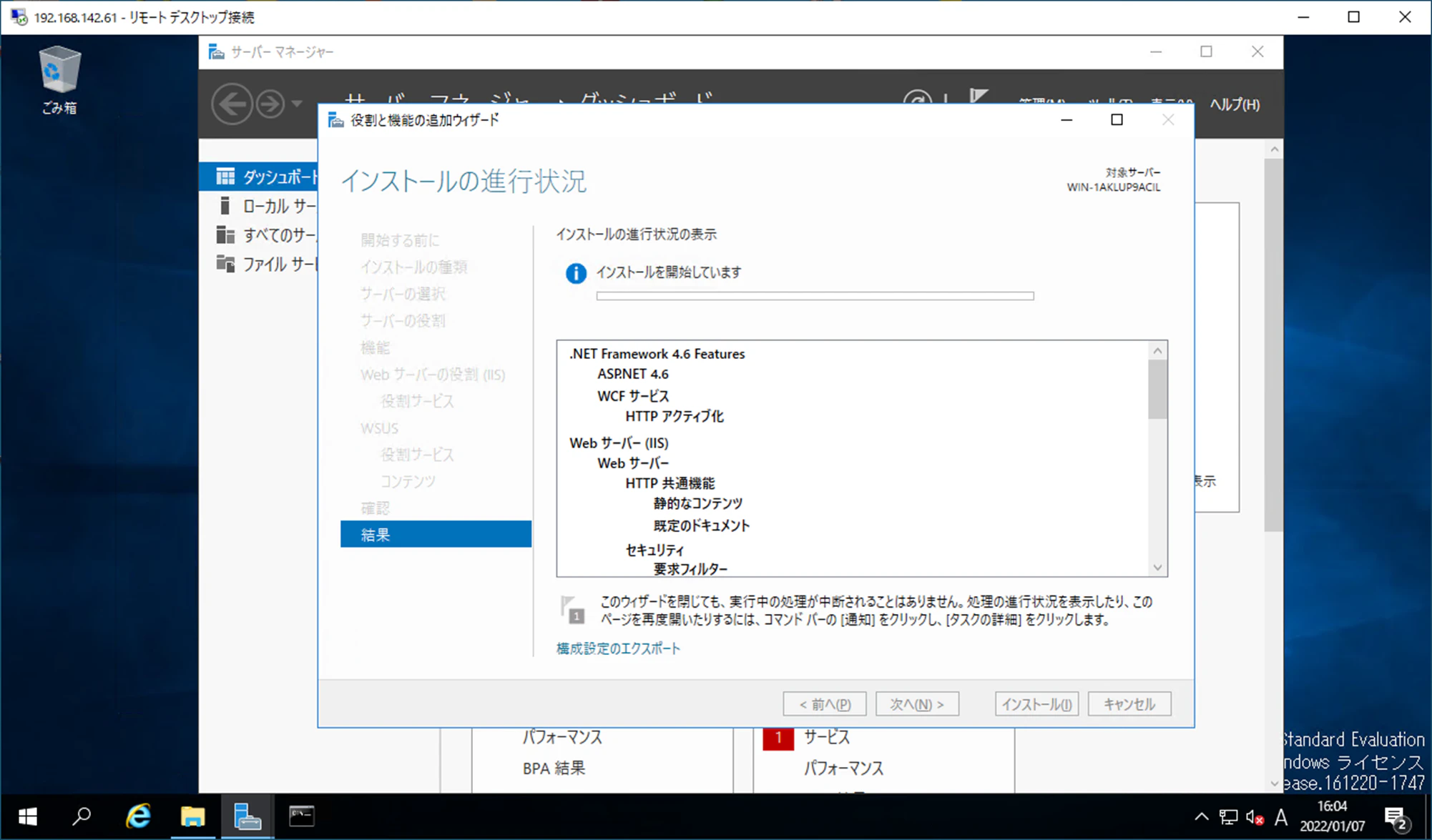This screenshot has height=840, width=1432.
Task: Click the muted volume tray icon
Action: pos(1254,816)
